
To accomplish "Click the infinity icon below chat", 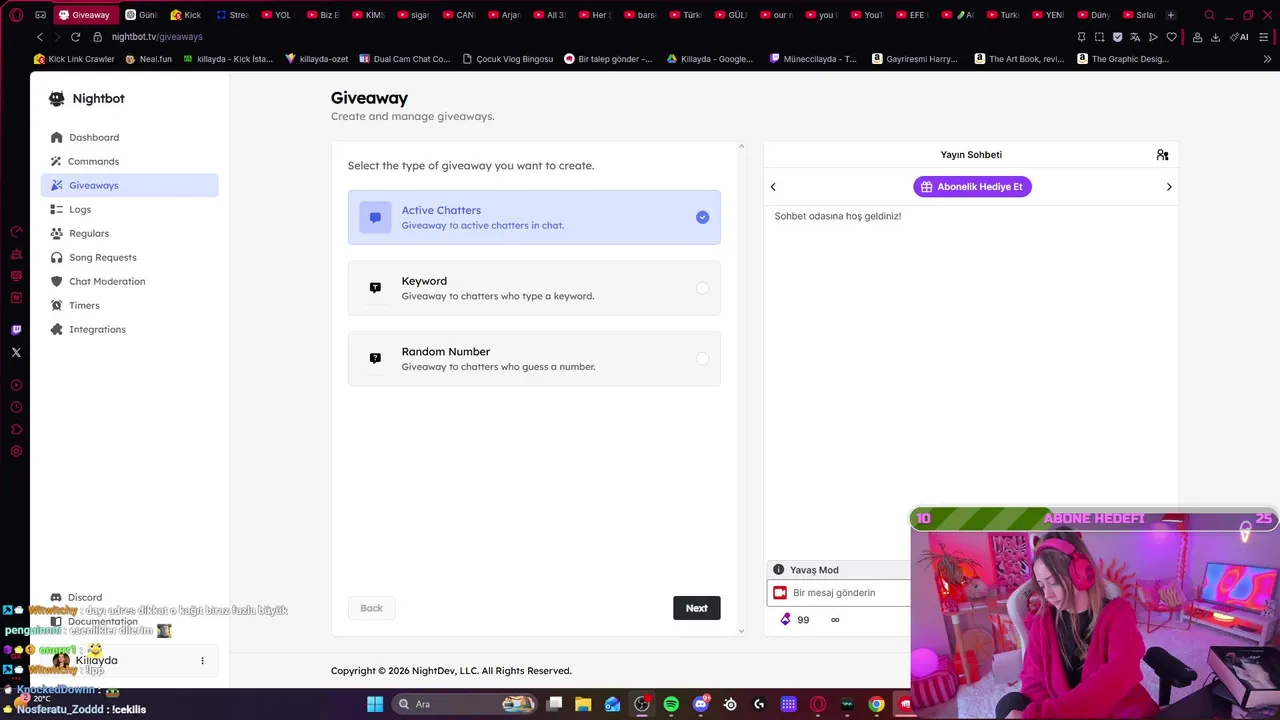I will pyautogui.click(x=835, y=620).
